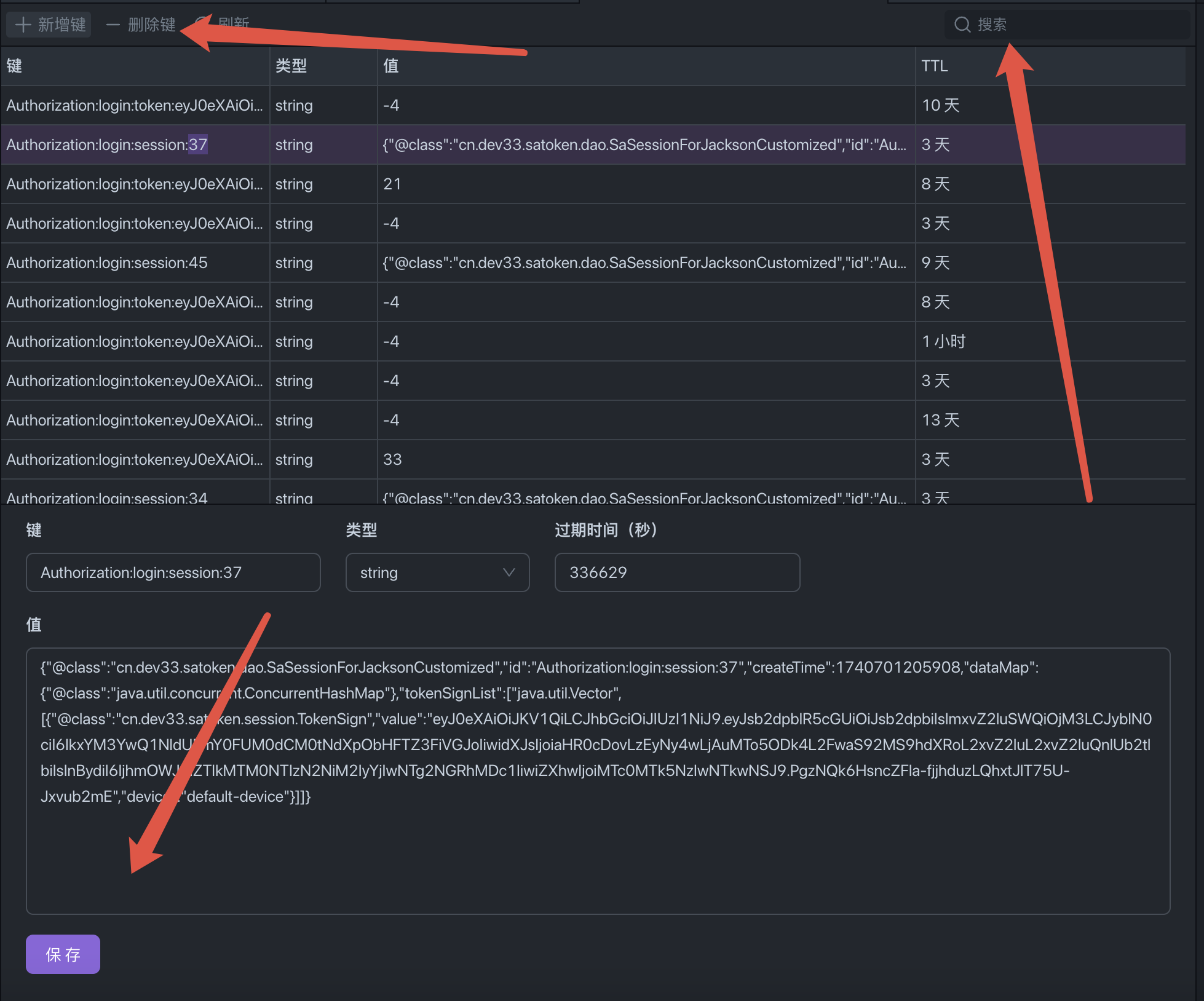The image size is (1204, 1001).
Task: Click the minus icon on 删除键
Action: 113,25
